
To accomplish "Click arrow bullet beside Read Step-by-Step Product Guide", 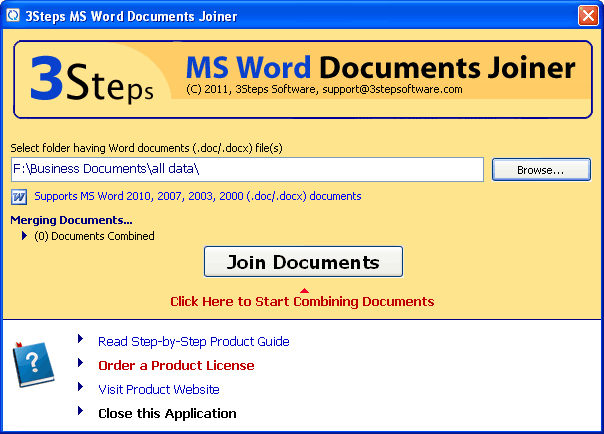I will point(81,340).
